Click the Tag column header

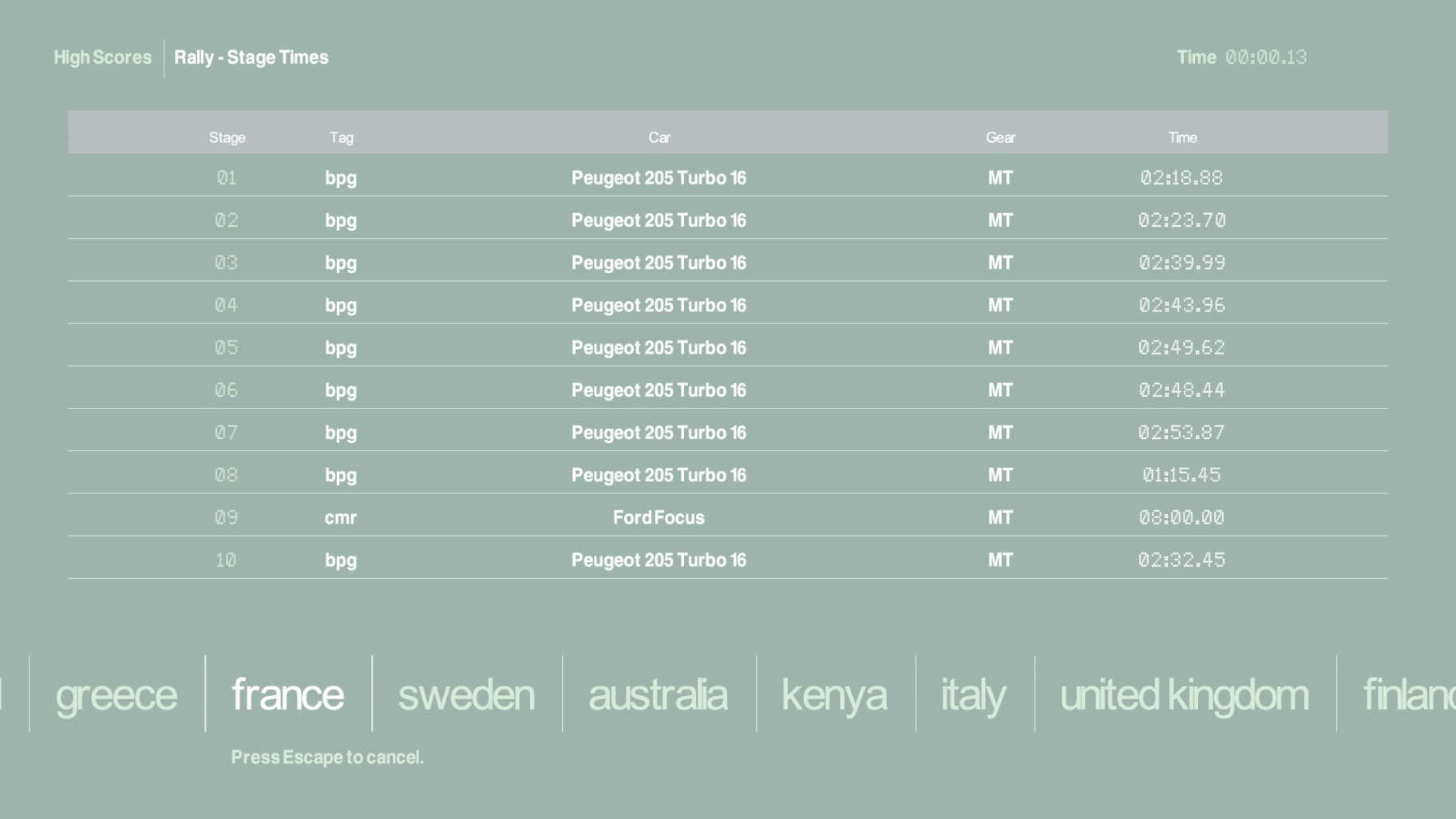(x=342, y=137)
